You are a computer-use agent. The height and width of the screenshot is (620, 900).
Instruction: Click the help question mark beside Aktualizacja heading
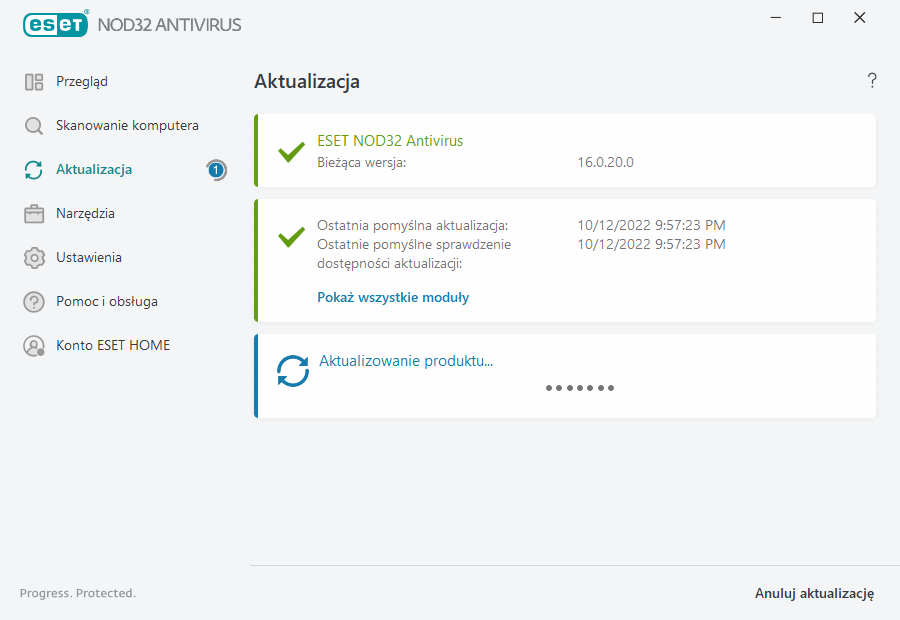pos(872,81)
